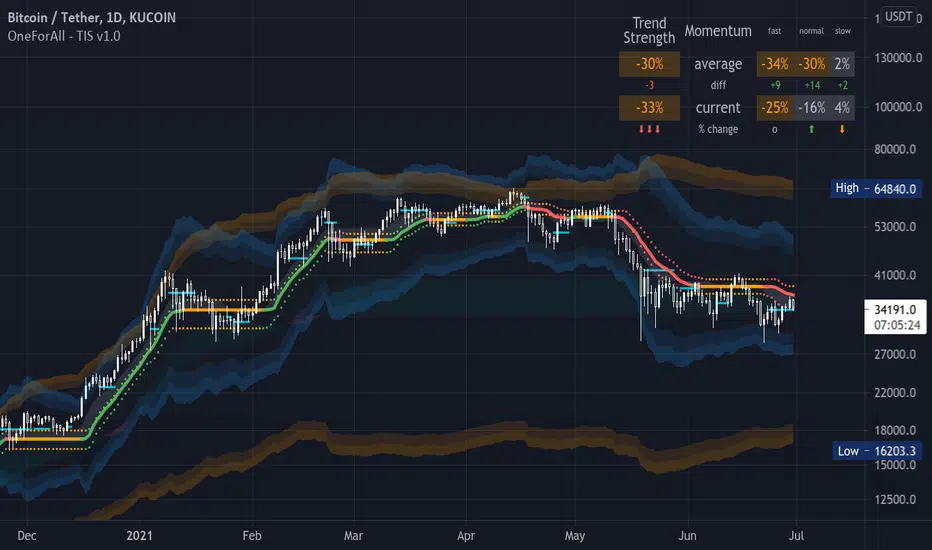This screenshot has height=550, width=932.
Task: Click the green up arrow in % change row
Action: 811,129
